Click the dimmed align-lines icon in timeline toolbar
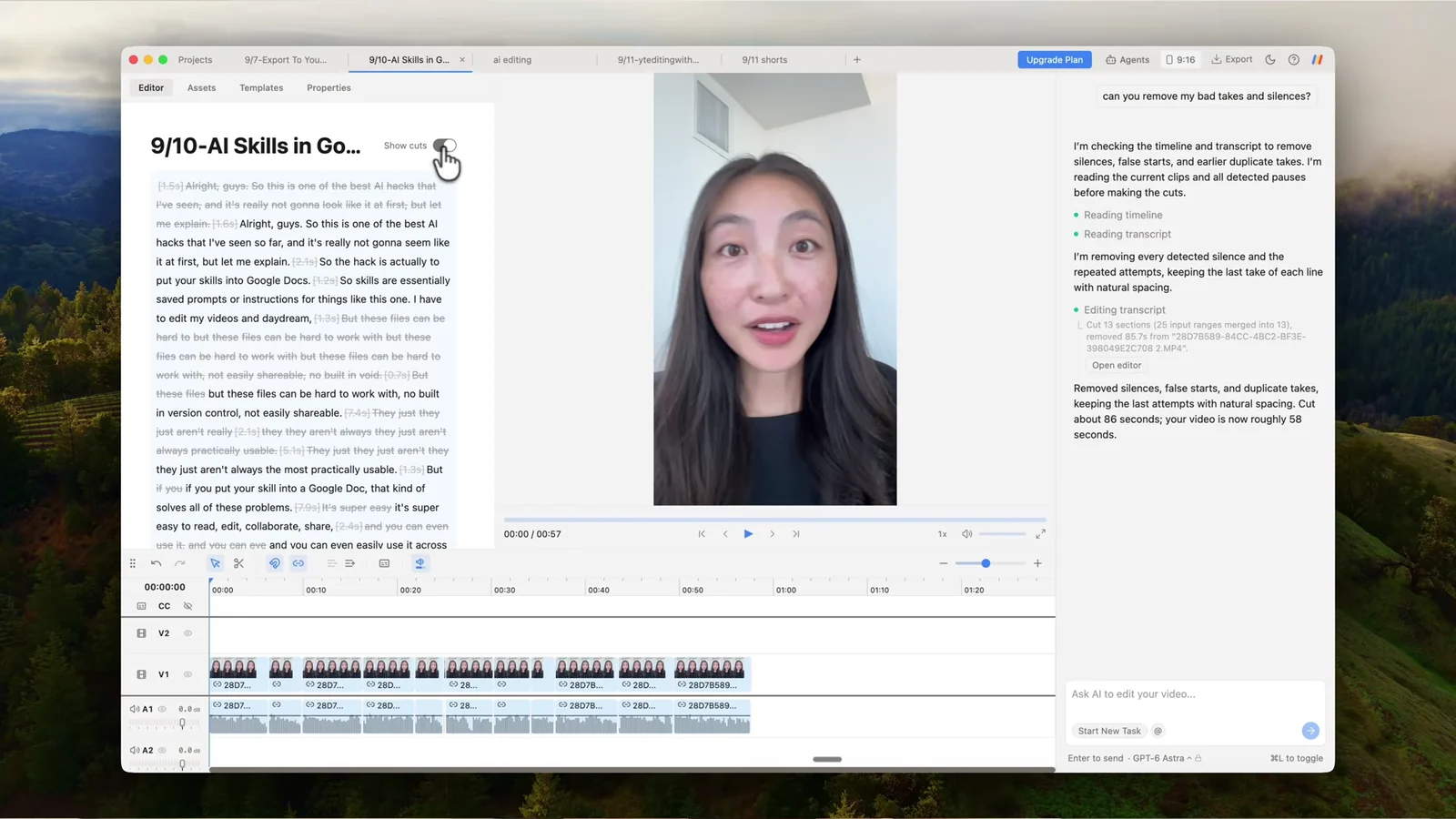 332,563
